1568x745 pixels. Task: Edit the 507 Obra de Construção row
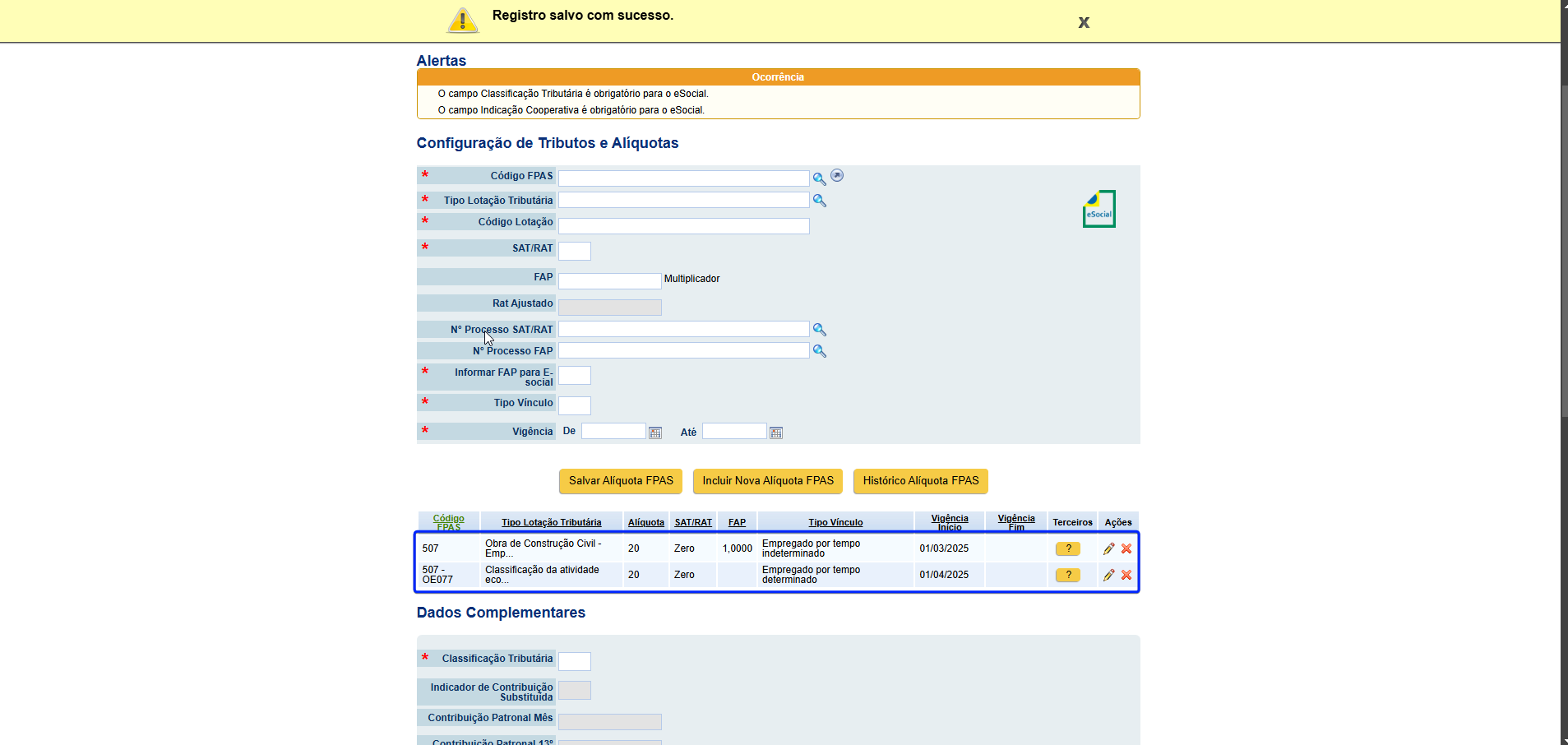tap(1108, 548)
